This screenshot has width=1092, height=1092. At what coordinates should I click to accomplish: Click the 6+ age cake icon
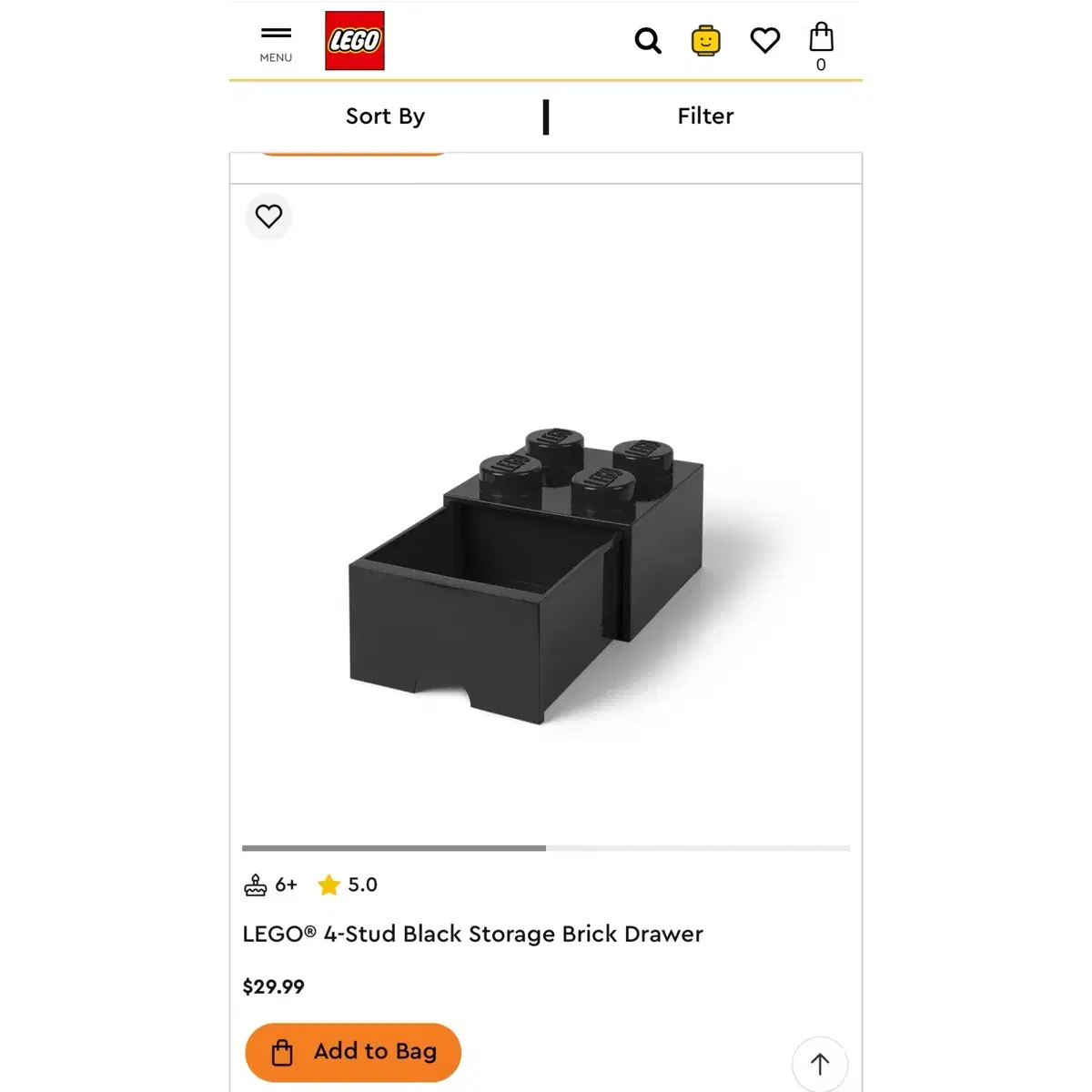point(256,885)
